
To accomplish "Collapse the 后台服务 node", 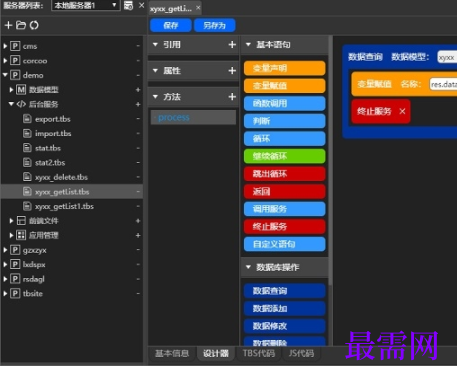I will click(x=11, y=104).
